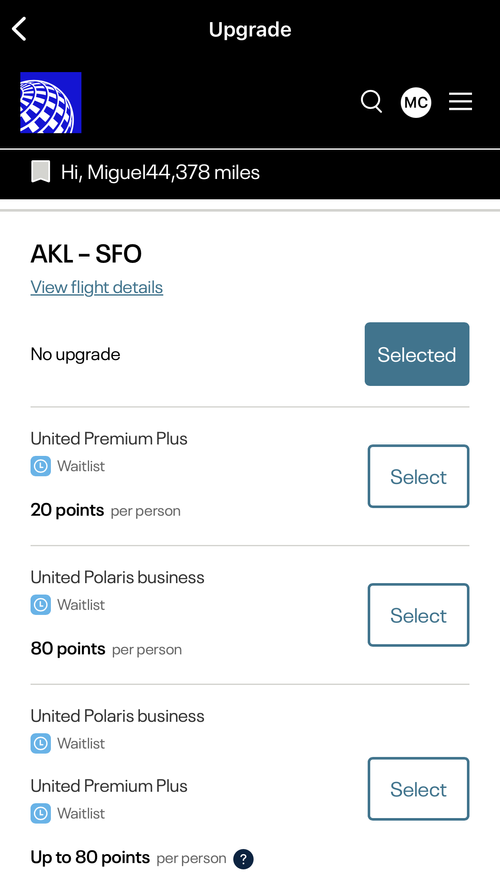Screen dimensions: 500x891
Task: Tap Up to 80 points price text
Action: [90, 857]
